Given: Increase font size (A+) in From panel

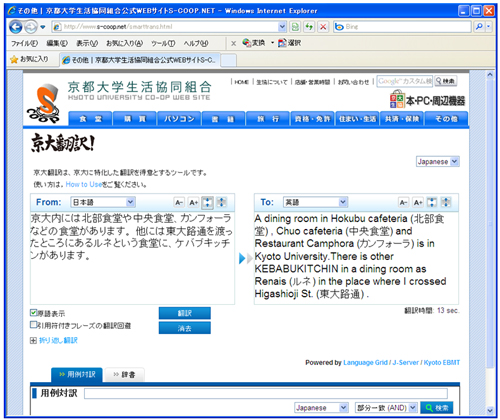Looking at the screenshot, I should pyautogui.click(x=193, y=202).
